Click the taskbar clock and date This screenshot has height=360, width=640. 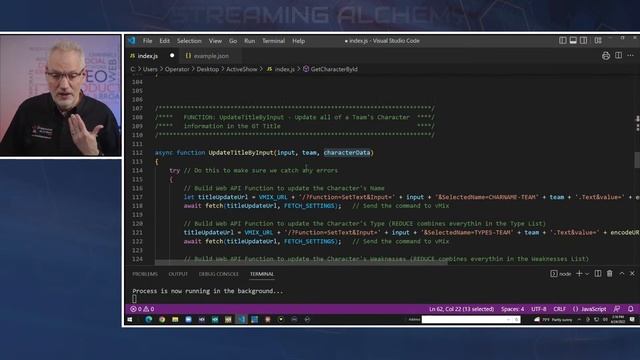(618, 320)
